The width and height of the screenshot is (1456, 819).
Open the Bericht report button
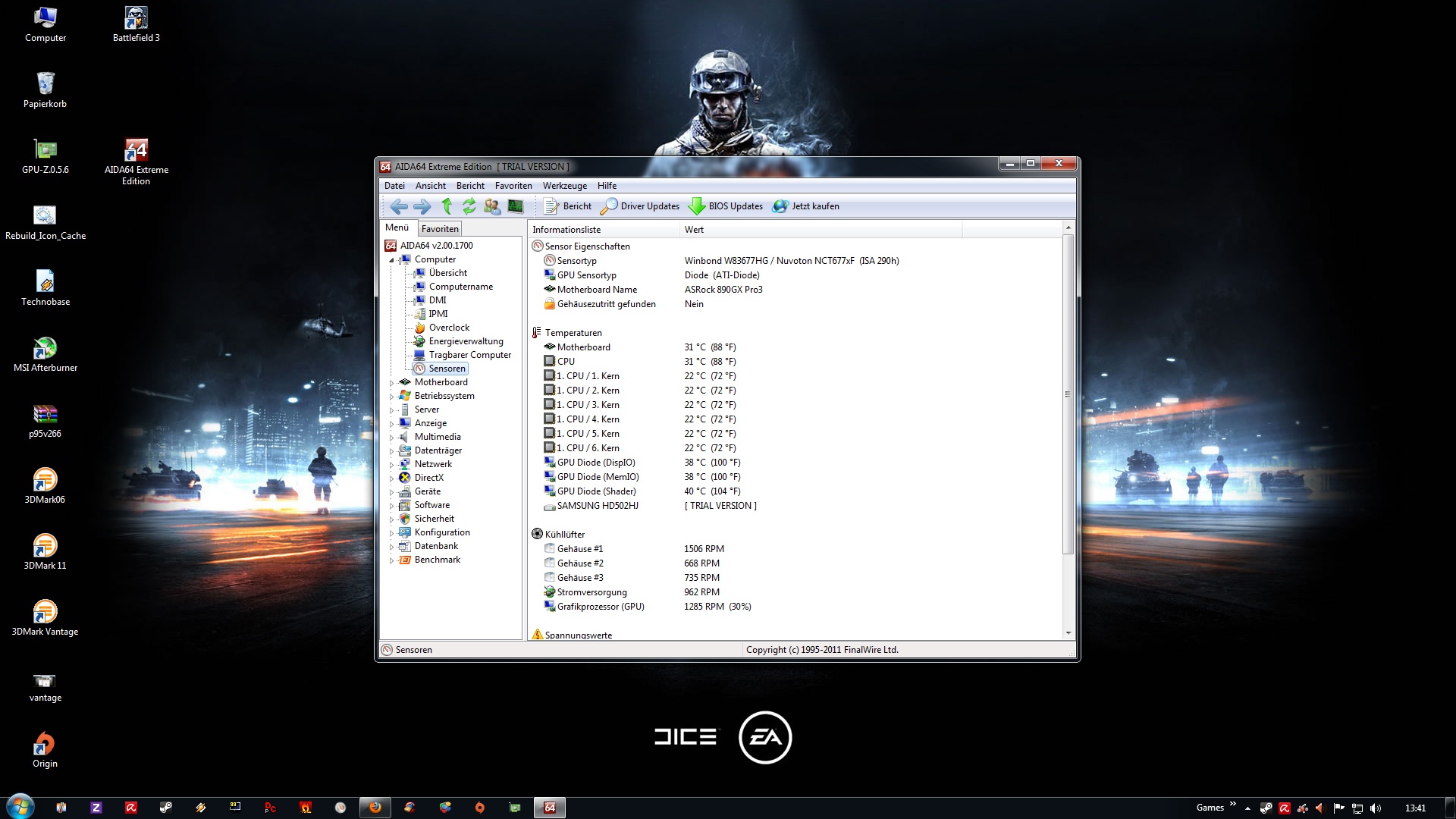567,206
